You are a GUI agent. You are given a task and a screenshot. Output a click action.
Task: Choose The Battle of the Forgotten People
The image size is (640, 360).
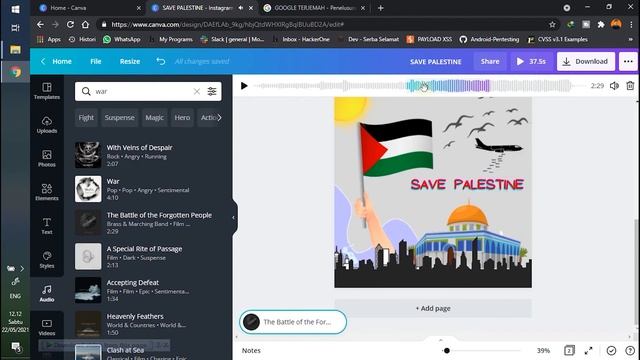click(x=148, y=222)
